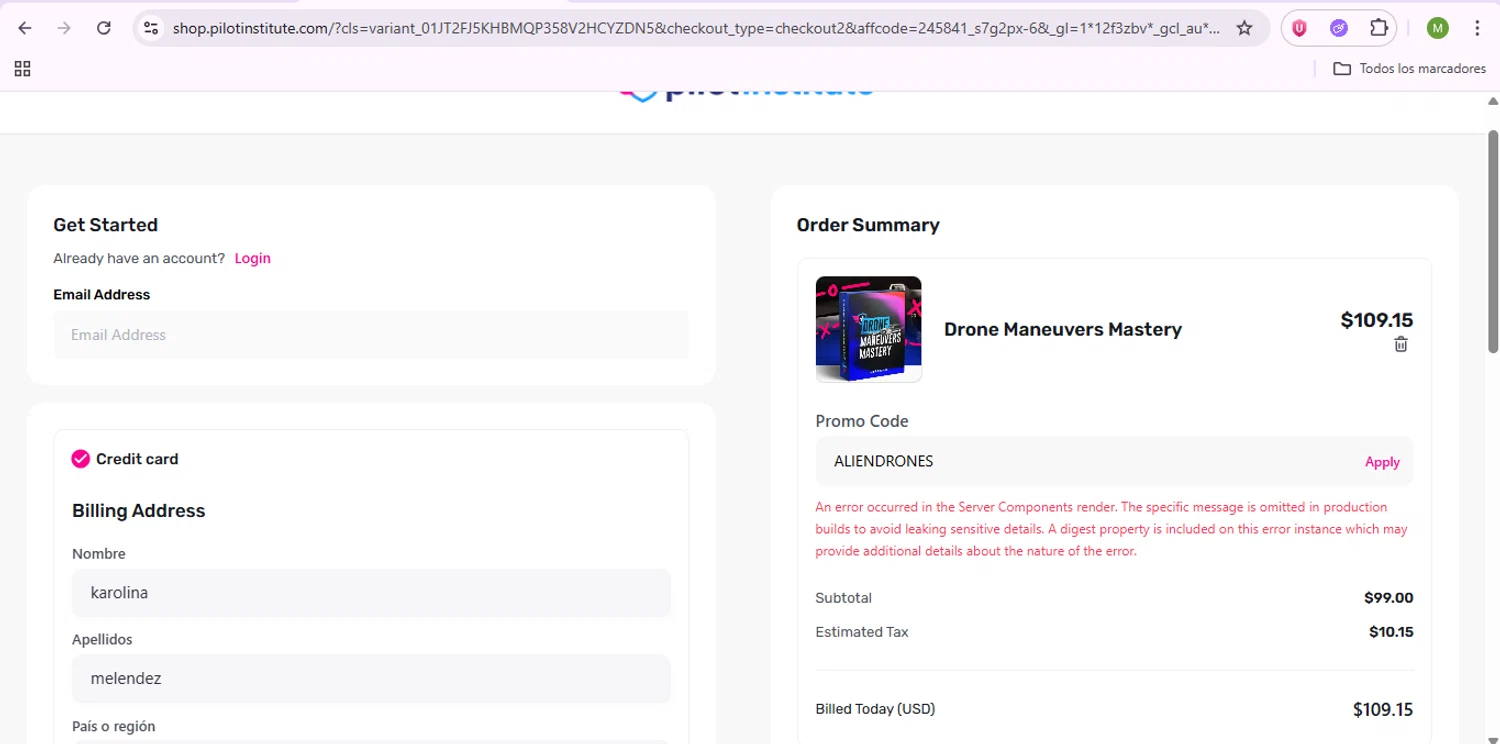Image resolution: width=1500 pixels, height=744 pixels.
Task: Go back to the previous page
Action: coord(25,28)
